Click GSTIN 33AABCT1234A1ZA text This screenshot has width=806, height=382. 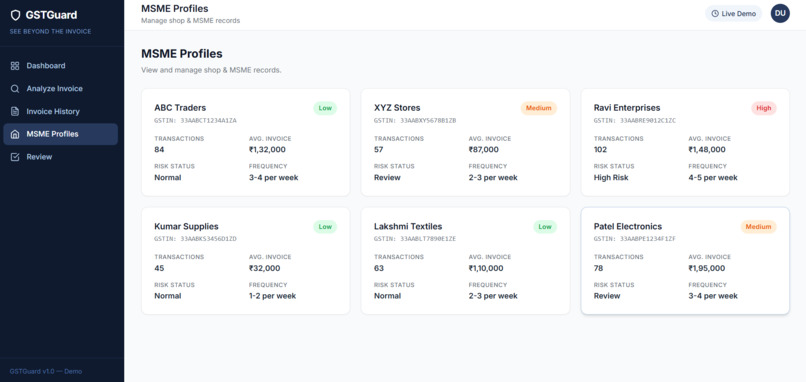click(195, 120)
